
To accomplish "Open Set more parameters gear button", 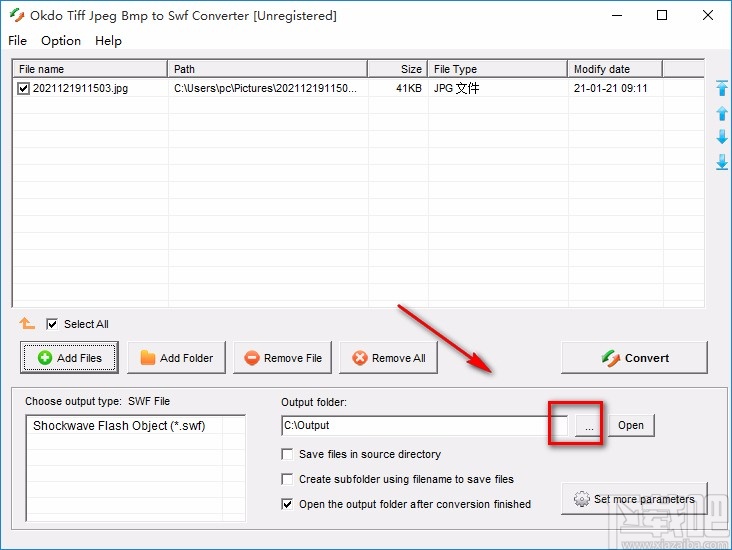I will tap(634, 499).
